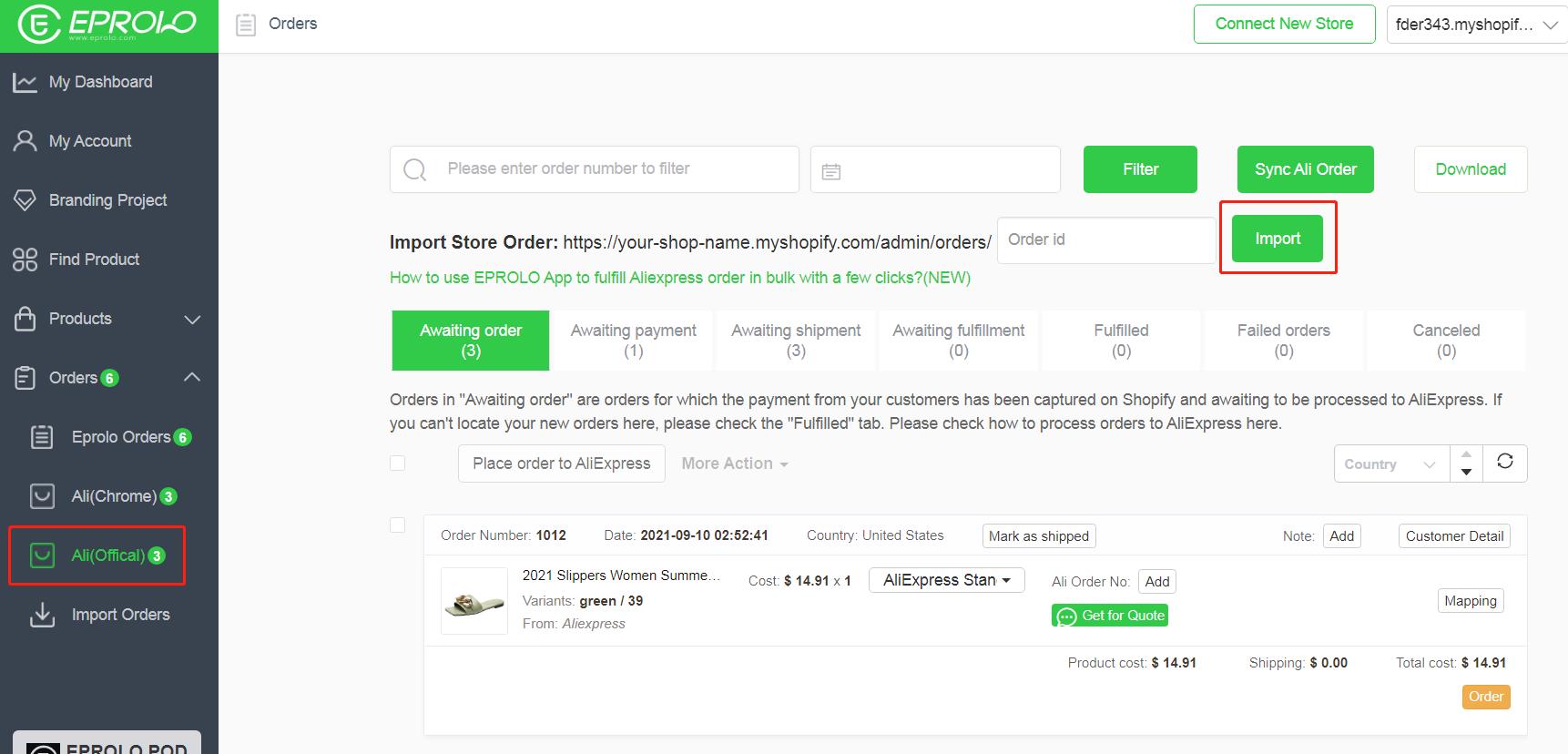Open the bulk fulfill Aliexpress how-to link

[679, 278]
